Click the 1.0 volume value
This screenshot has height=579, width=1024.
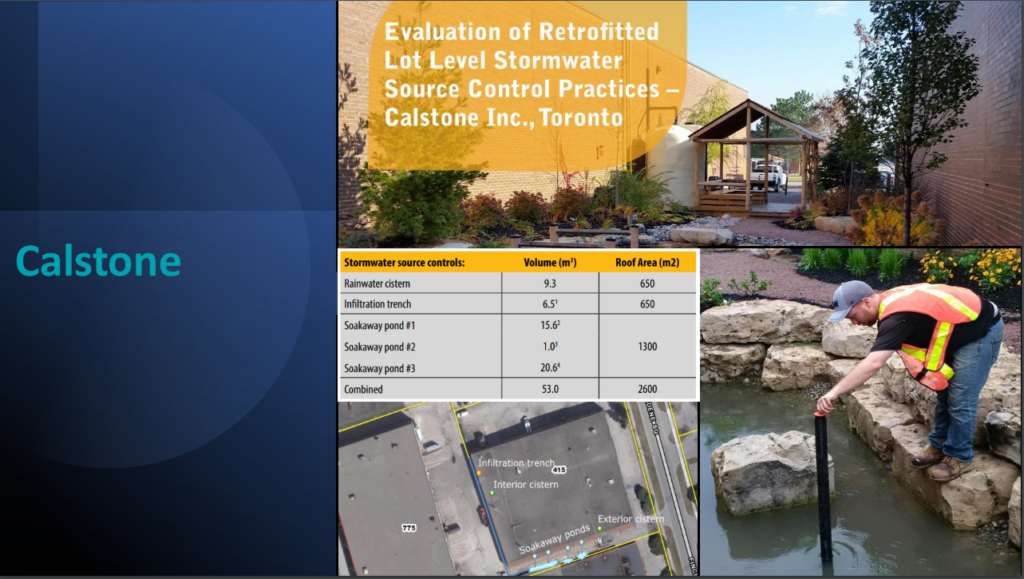(x=550, y=346)
